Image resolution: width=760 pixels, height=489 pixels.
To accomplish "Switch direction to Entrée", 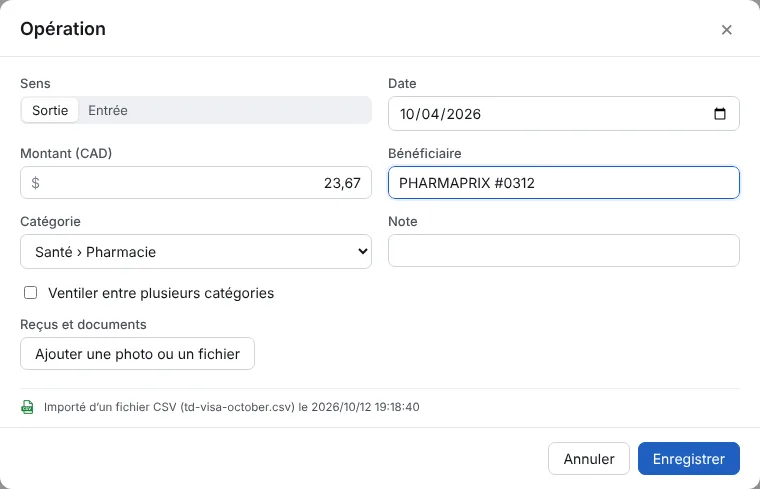I will 108,110.
